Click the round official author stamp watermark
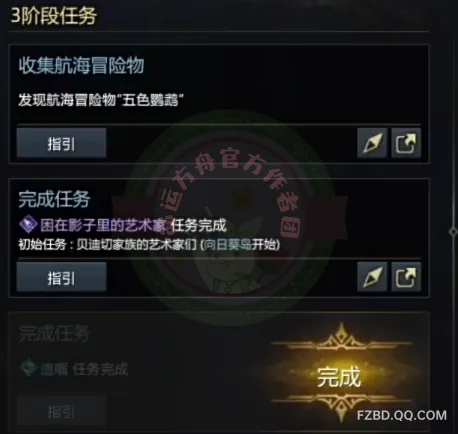The height and width of the screenshot is (434, 458). pyautogui.click(x=230, y=217)
